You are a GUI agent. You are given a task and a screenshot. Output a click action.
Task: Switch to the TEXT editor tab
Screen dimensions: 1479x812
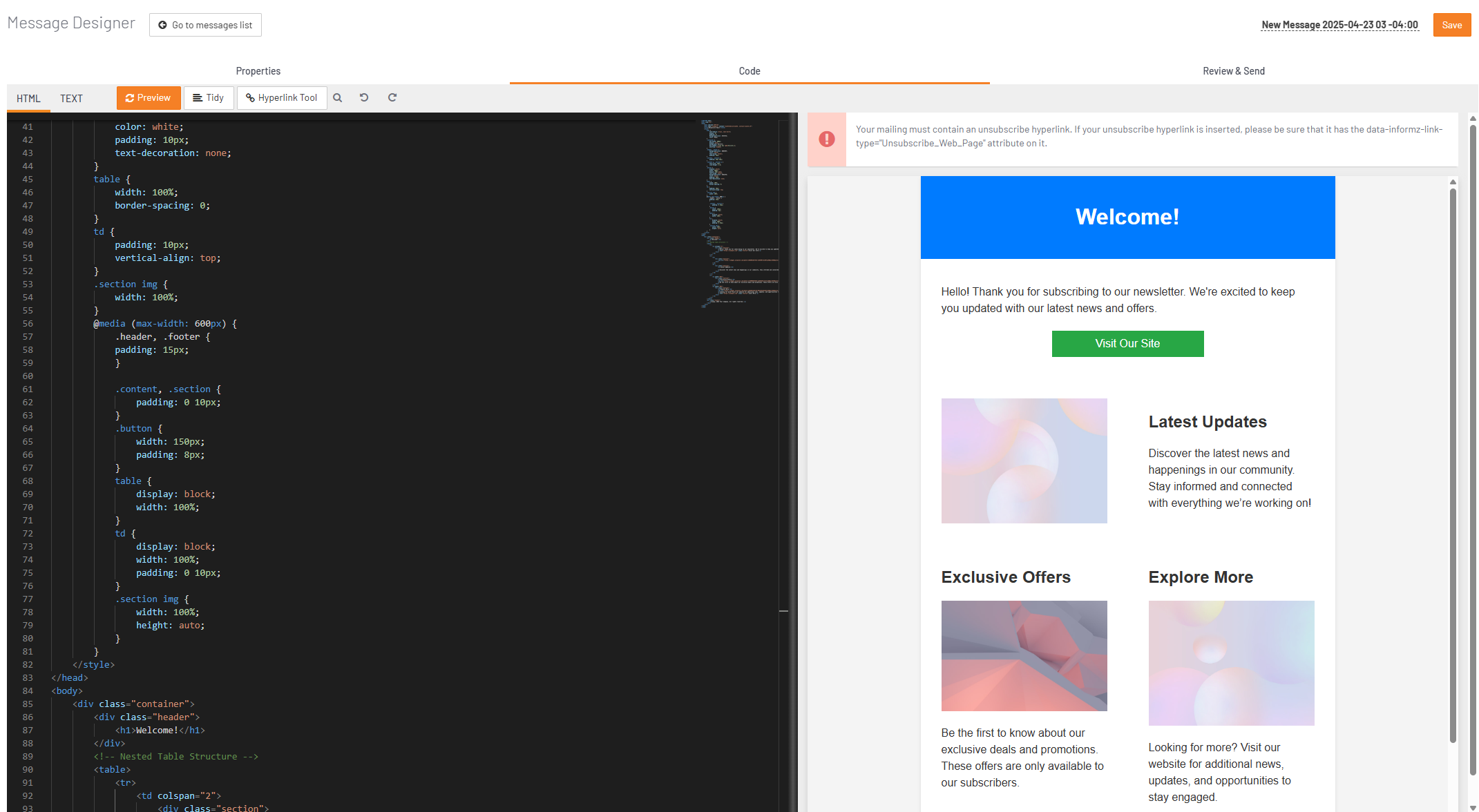(x=71, y=99)
